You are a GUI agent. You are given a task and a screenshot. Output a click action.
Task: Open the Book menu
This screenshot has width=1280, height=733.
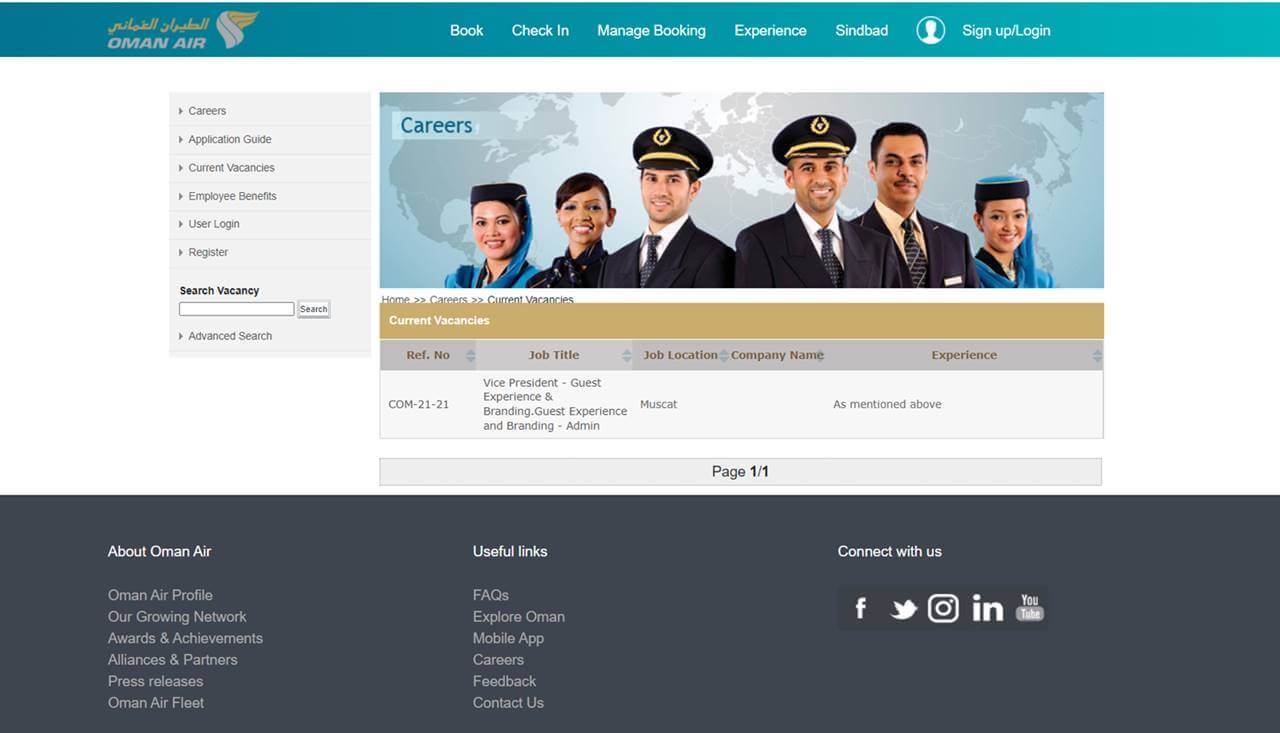[x=466, y=30]
